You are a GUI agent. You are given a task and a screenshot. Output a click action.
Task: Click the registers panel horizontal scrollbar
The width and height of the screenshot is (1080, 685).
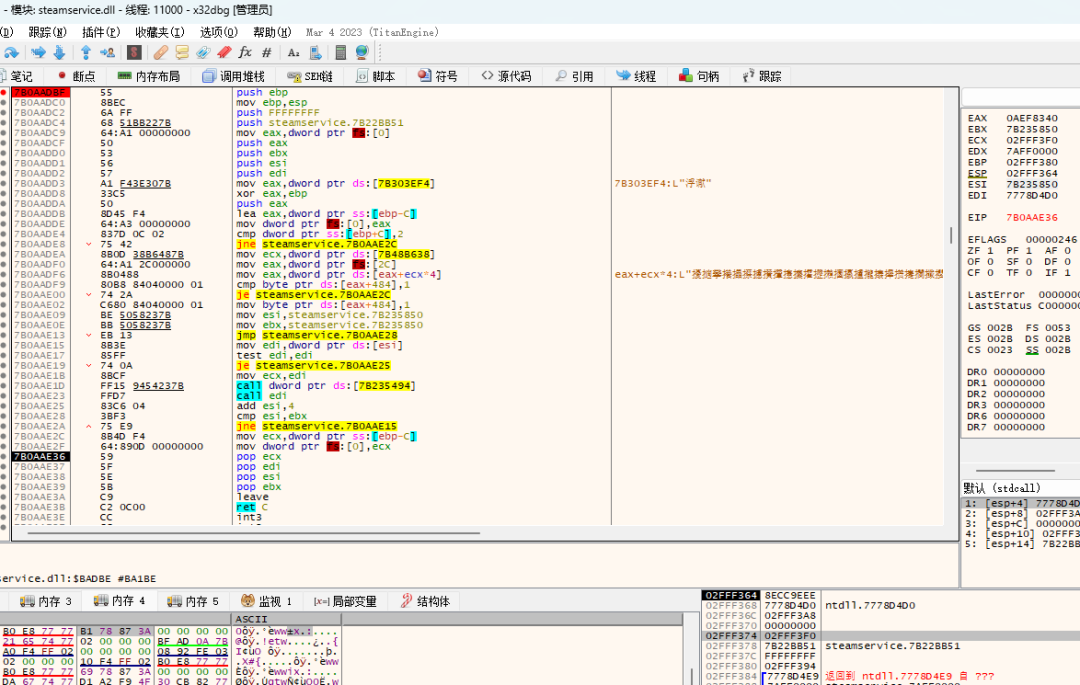click(1015, 471)
